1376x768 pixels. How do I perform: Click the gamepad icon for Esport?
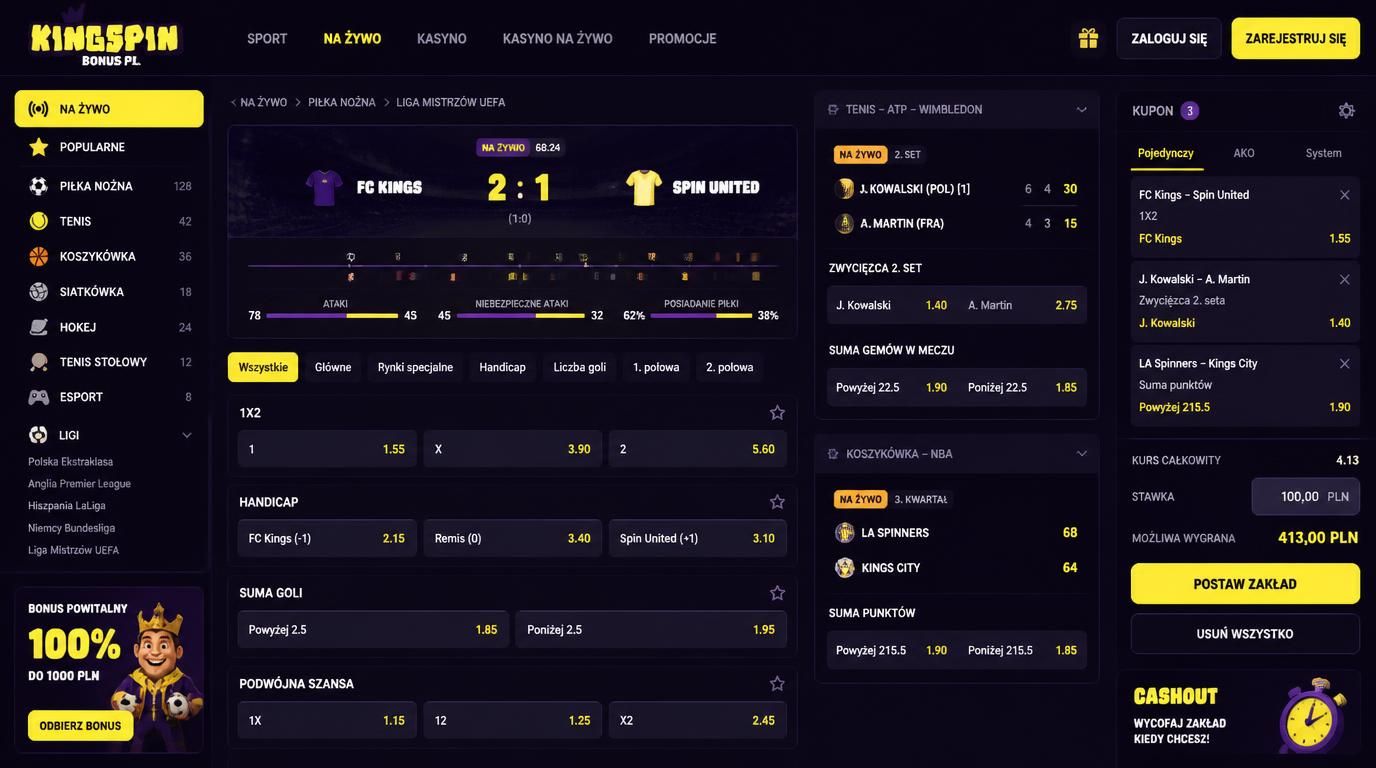39,397
